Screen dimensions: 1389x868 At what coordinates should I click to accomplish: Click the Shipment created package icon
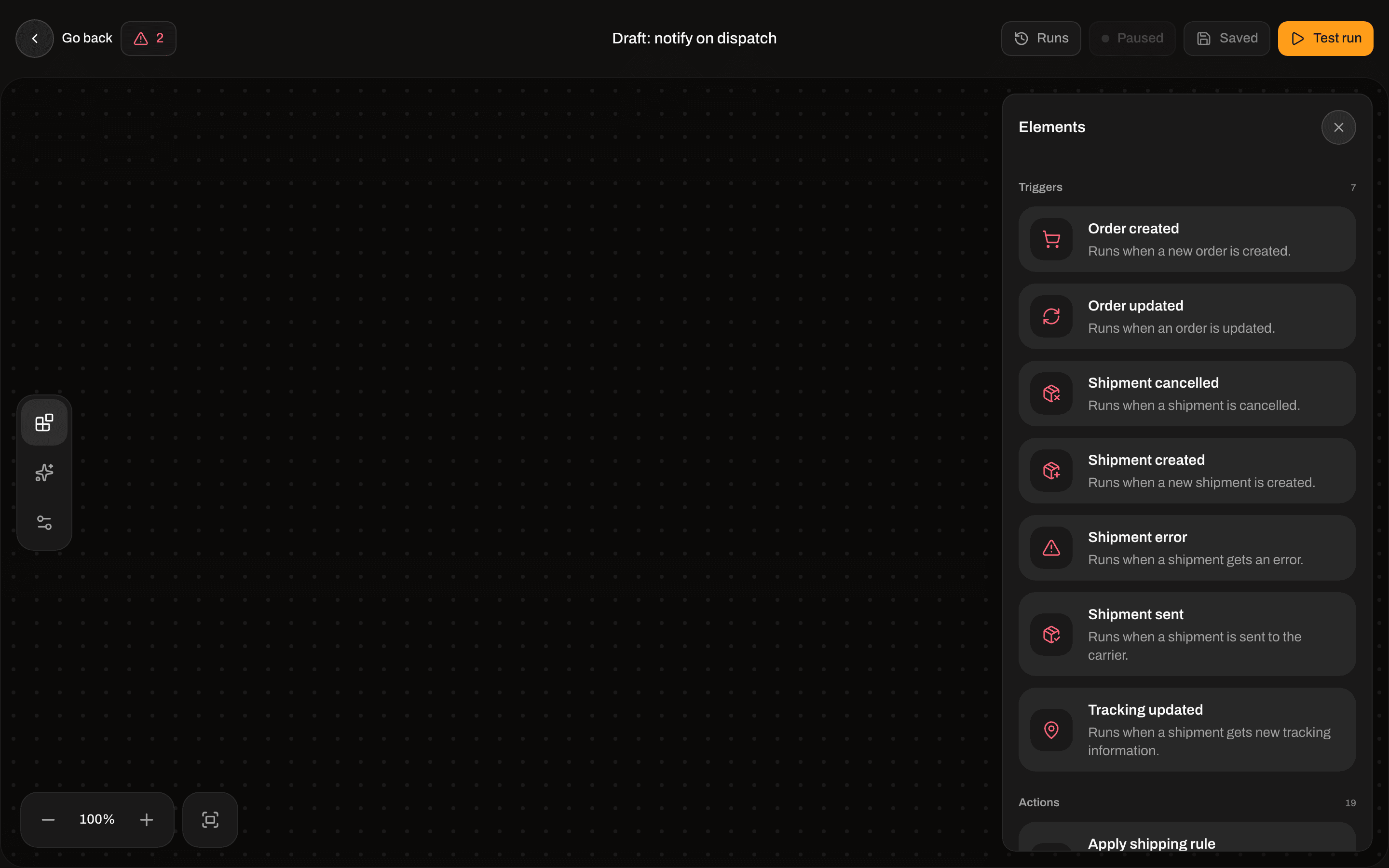(1051, 471)
